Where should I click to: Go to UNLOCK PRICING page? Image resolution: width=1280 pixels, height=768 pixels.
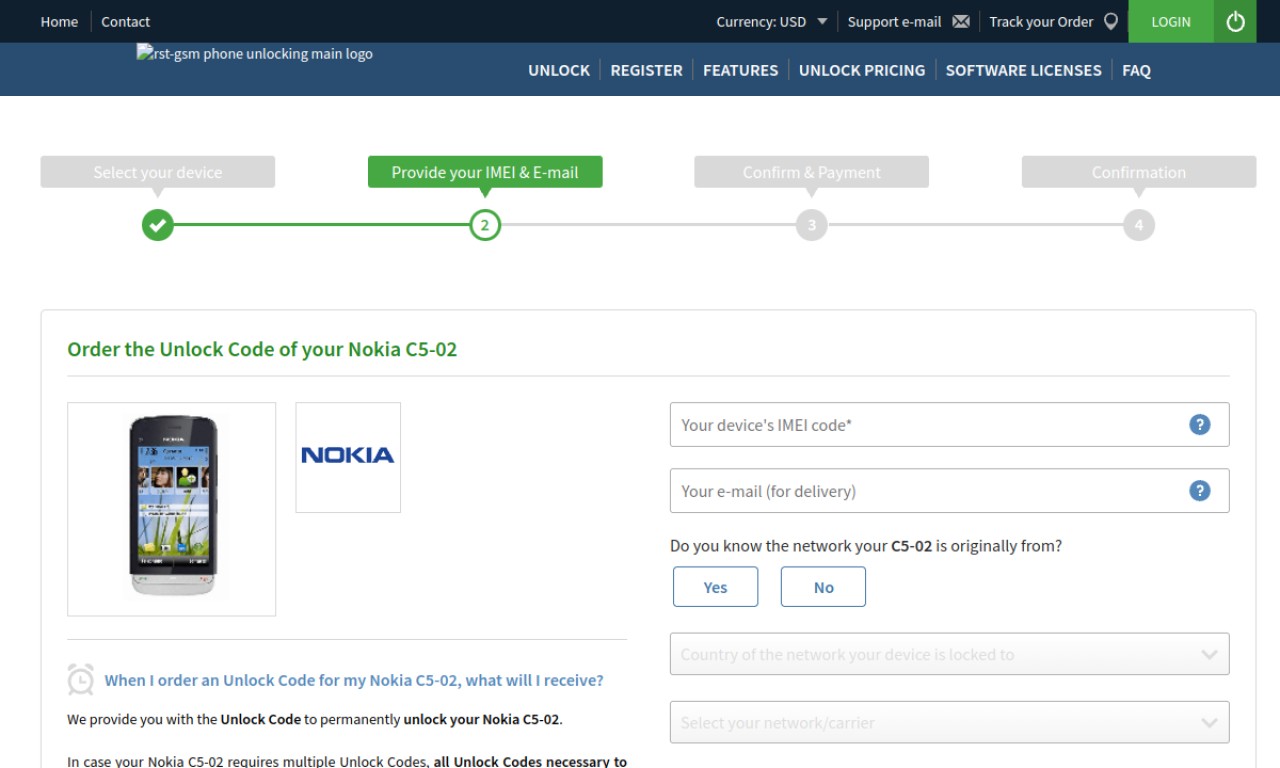[x=862, y=70]
